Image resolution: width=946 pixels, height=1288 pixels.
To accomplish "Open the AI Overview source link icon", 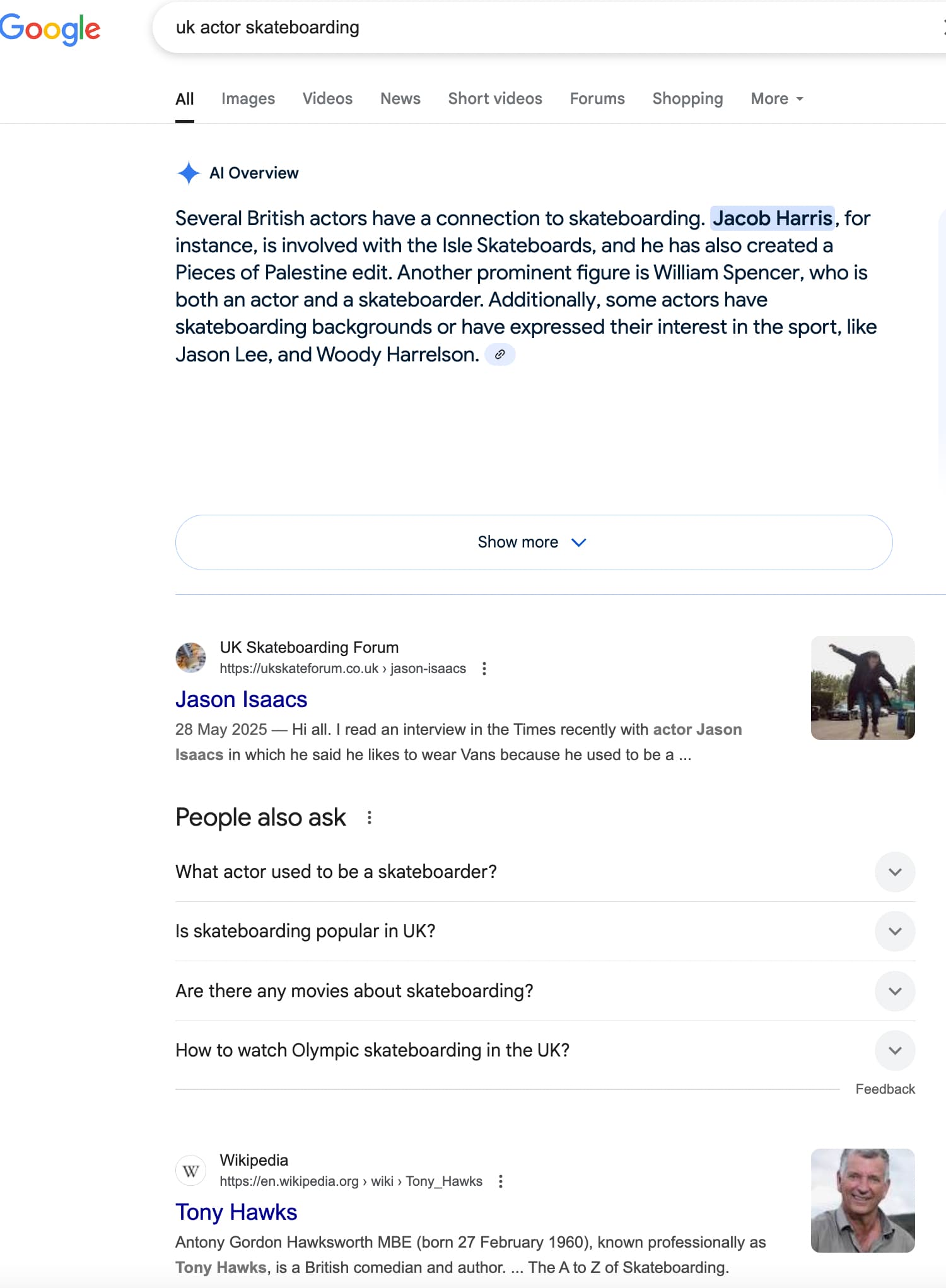I will (499, 354).
